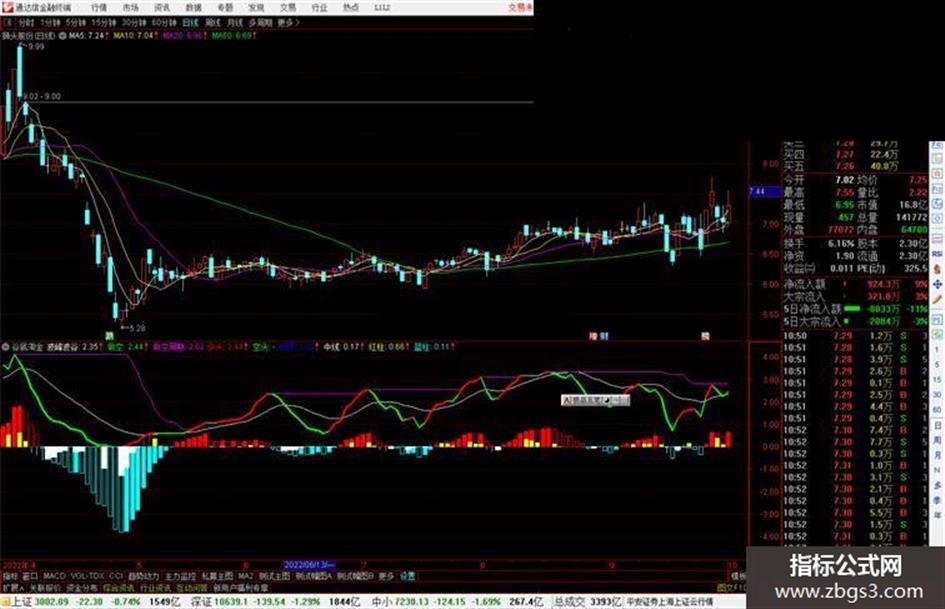The height and width of the screenshot is (609, 945).
Task: Click the 中小 index value in status bar
Action: [412, 602]
